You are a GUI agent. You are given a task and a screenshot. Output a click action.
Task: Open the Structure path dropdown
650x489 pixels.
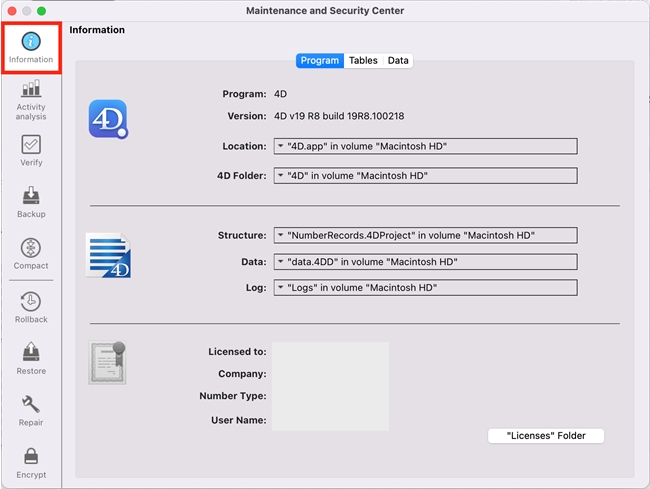pos(425,236)
